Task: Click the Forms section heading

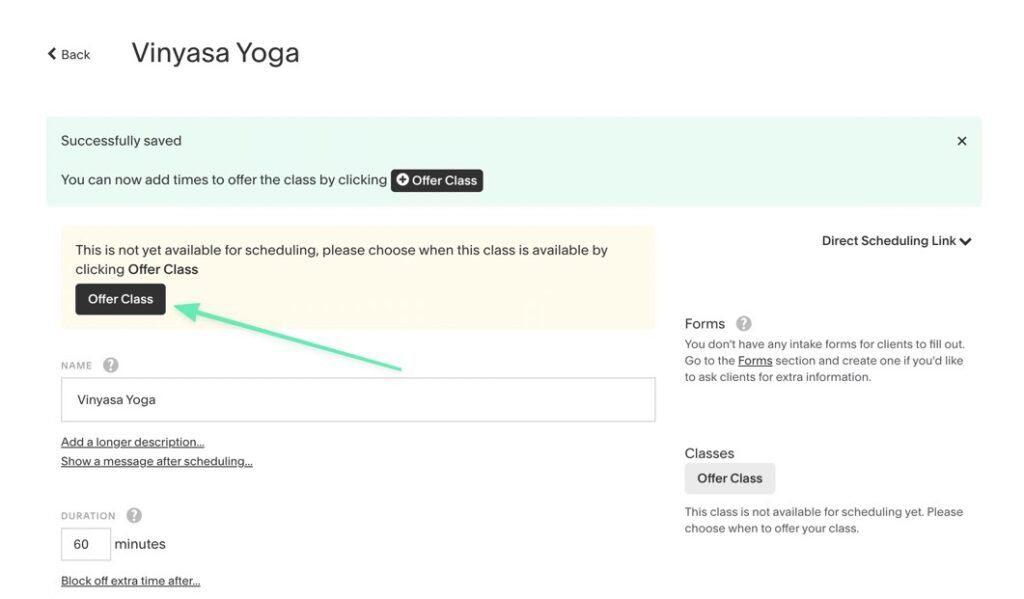Action: tap(703, 323)
